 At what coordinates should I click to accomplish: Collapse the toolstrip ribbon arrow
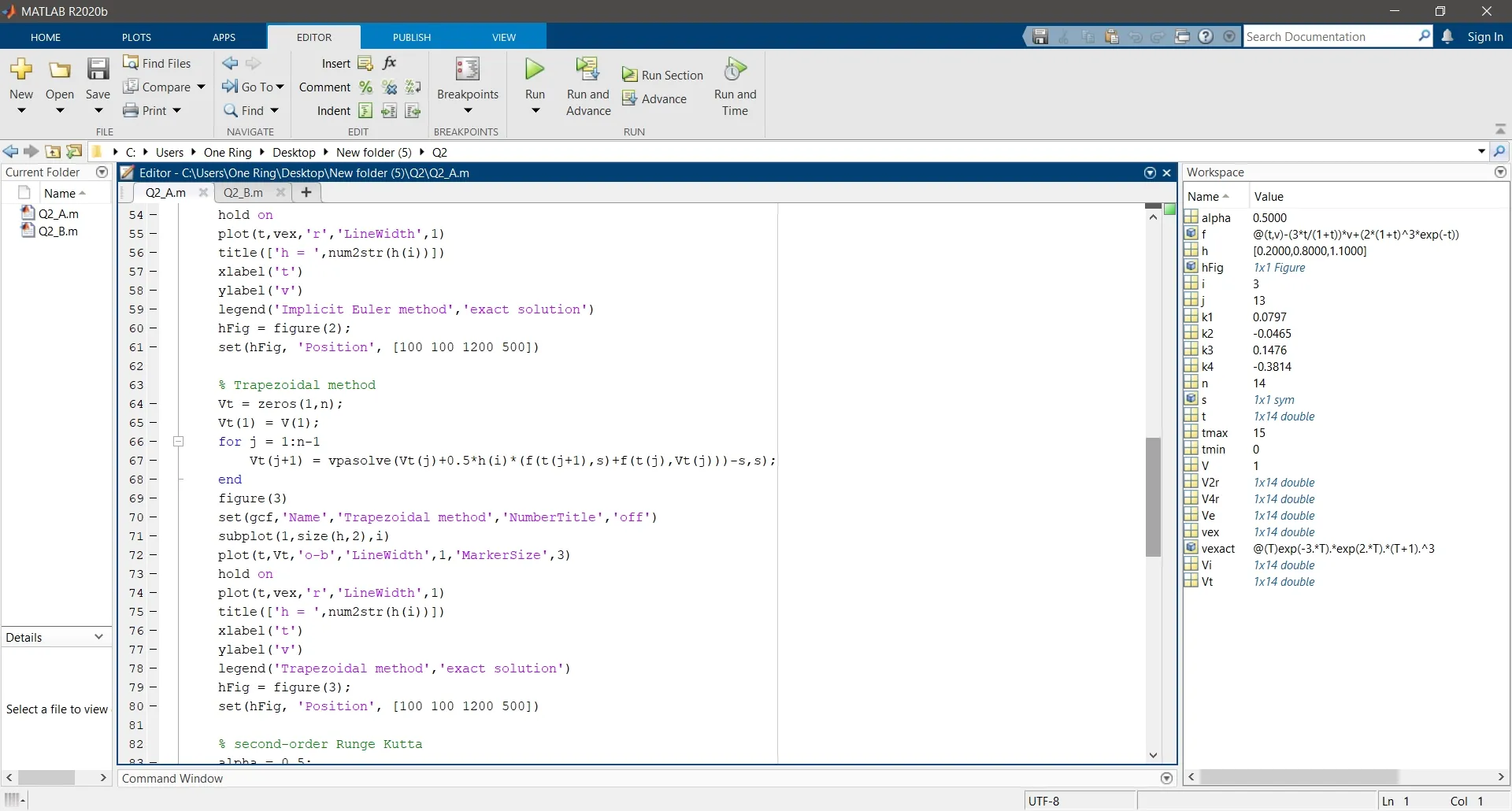pyautogui.click(x=1500, y=129)
